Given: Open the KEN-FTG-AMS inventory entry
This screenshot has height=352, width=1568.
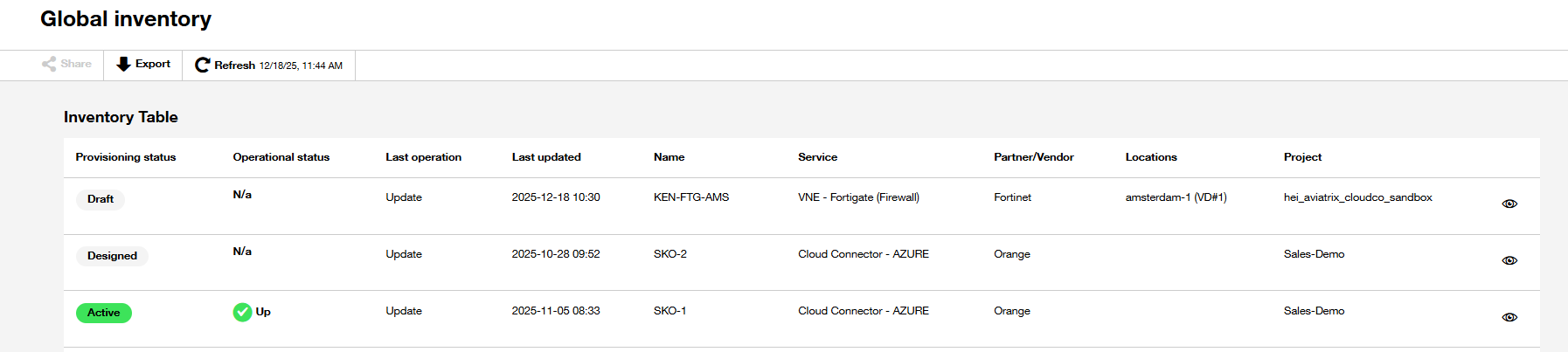Looking at the screenshot, I should coord(691,197).
